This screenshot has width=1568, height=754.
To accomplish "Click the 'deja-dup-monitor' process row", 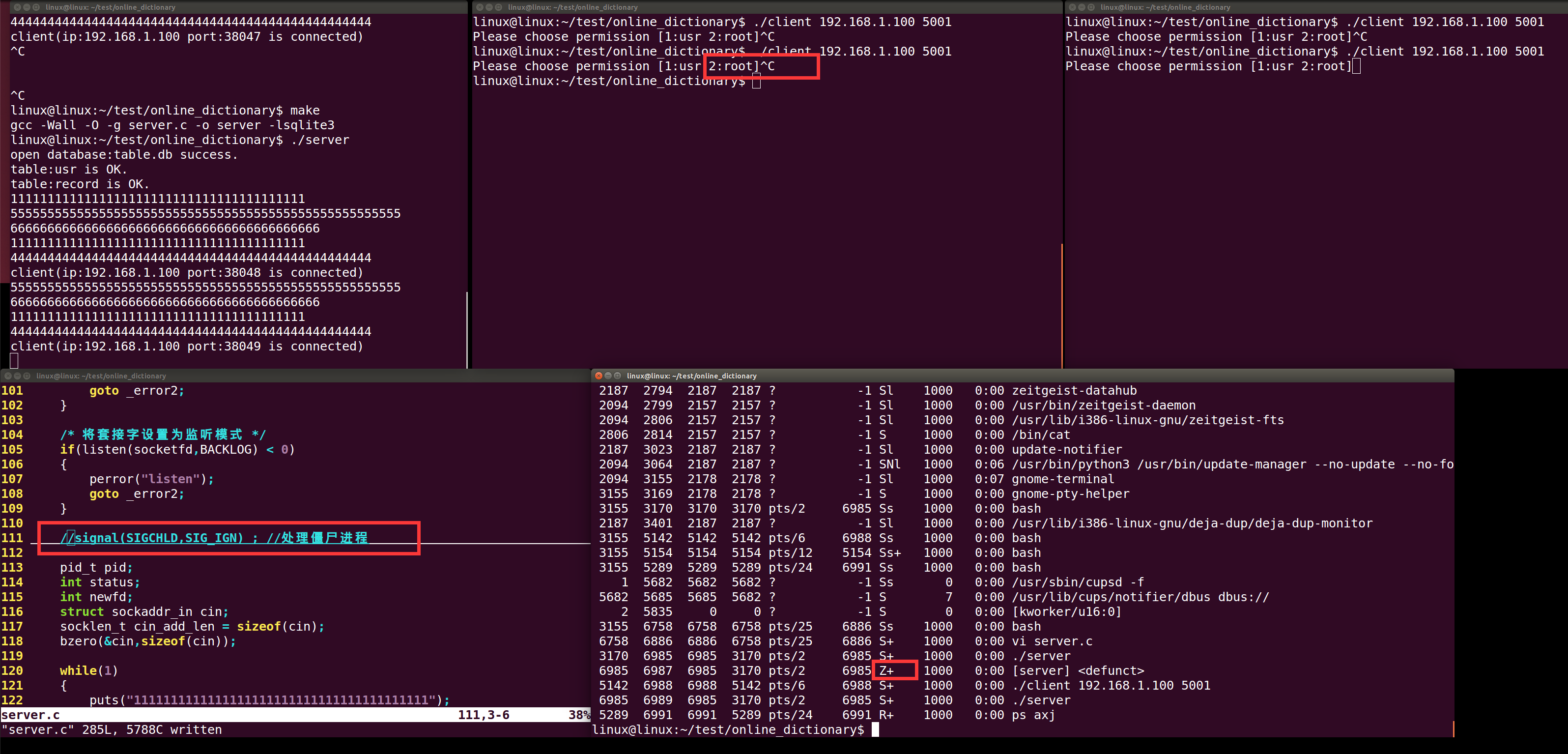I will pos(986,523).
